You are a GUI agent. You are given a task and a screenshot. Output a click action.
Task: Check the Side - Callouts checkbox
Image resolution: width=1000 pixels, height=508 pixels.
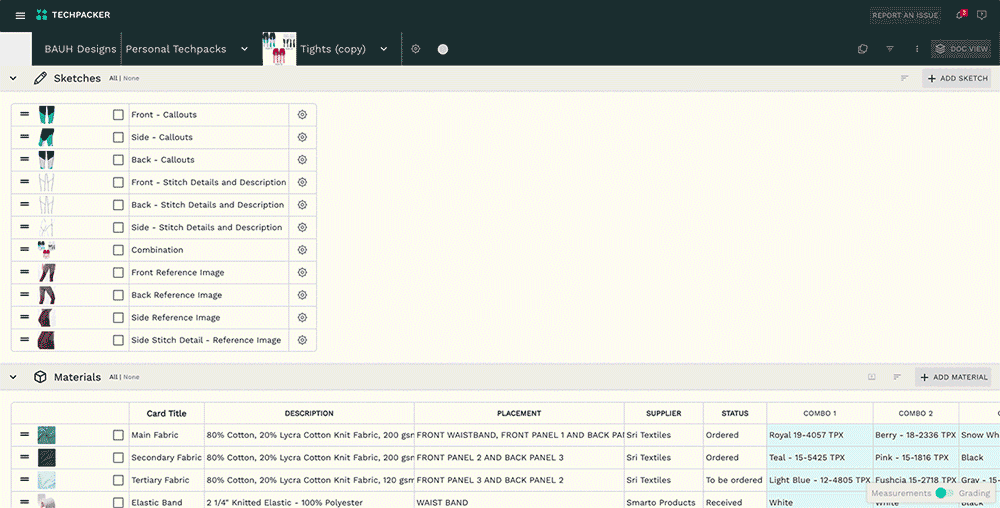coord(118,137)
